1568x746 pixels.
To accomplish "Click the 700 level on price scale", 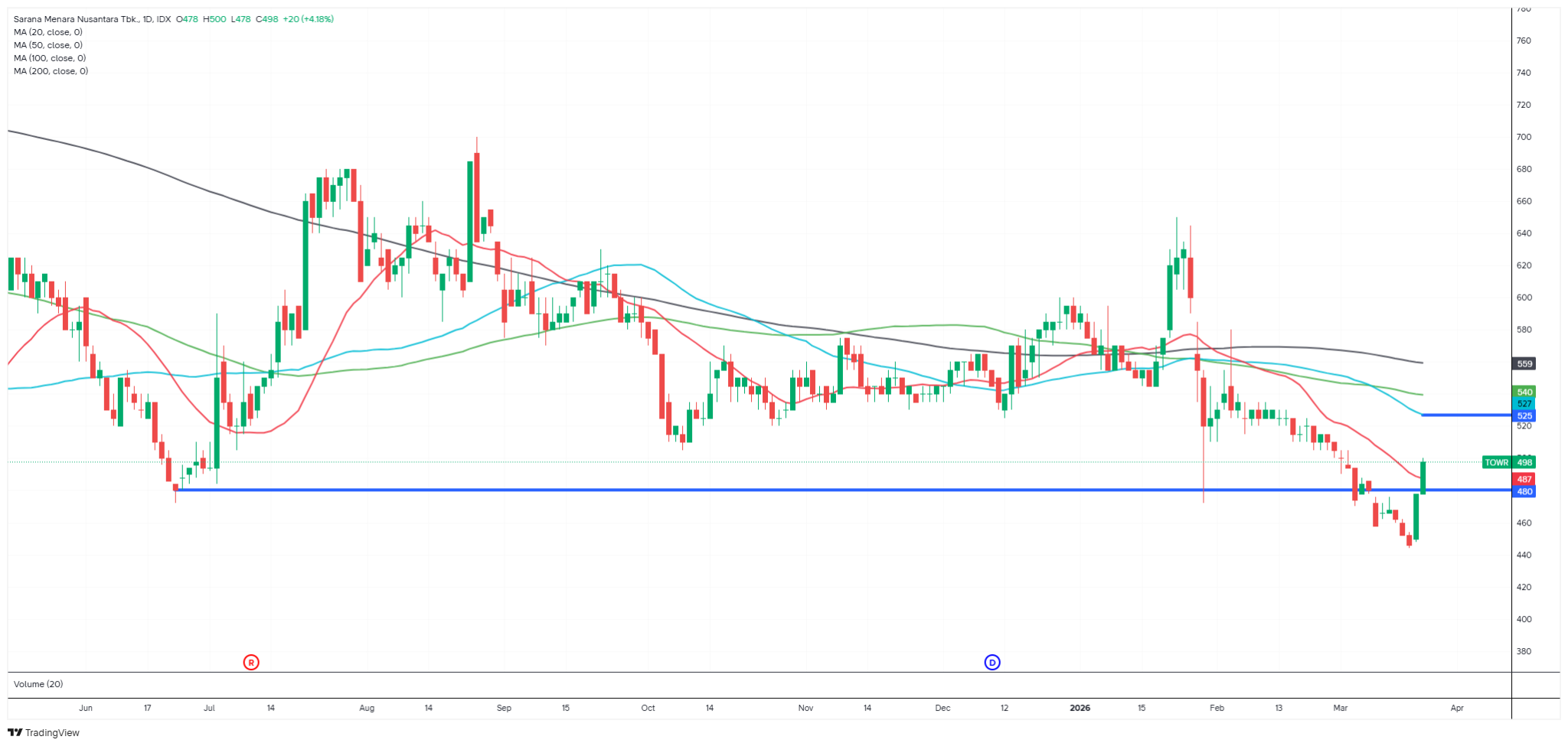I will tap(1524, 137).
